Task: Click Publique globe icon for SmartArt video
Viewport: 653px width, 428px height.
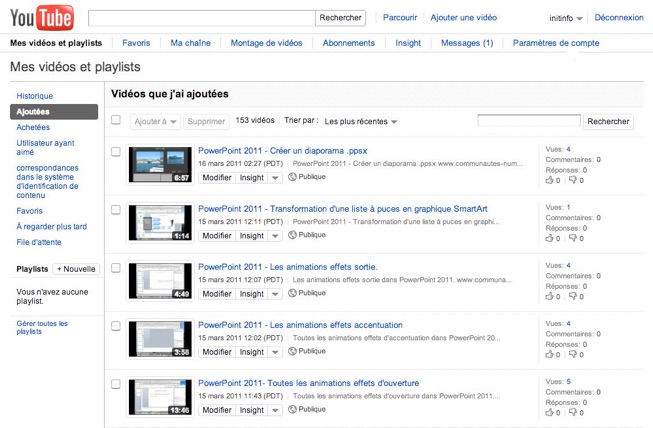Action: click(292, 235)
